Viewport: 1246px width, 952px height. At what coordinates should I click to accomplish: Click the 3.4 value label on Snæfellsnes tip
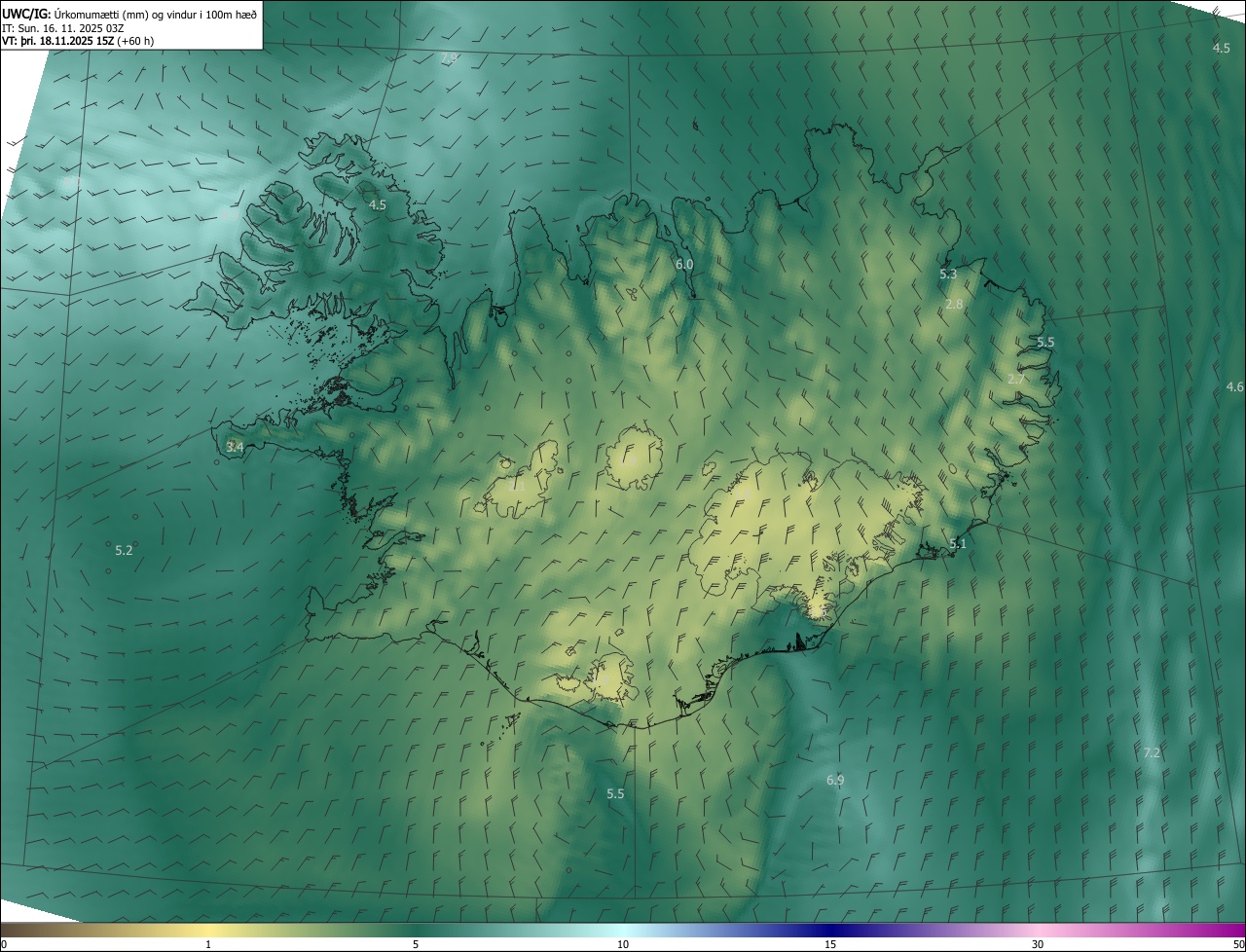coord(235,447)
